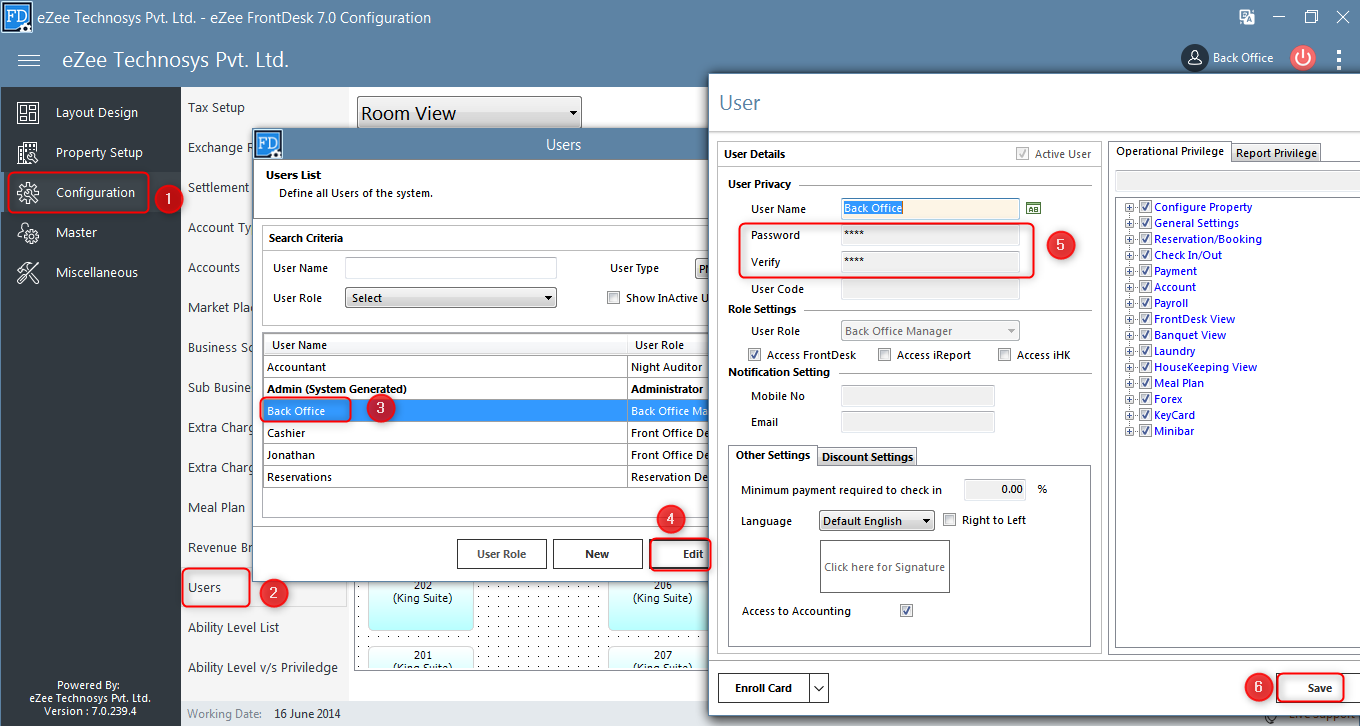The image size is (1360, 726).
Task: Click the Click here for Signature box
Action: coord(884,567)
